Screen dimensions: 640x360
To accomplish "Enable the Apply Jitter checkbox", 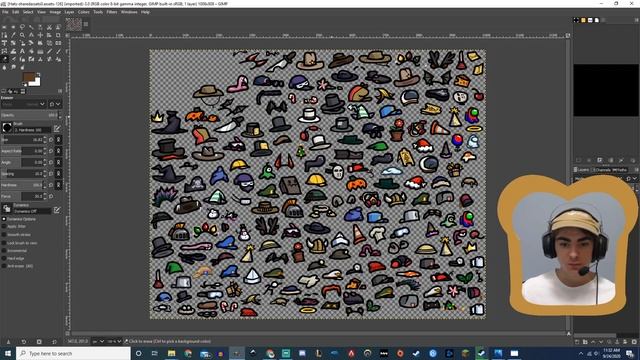I will pyautogui.click(x=4, y=227).
